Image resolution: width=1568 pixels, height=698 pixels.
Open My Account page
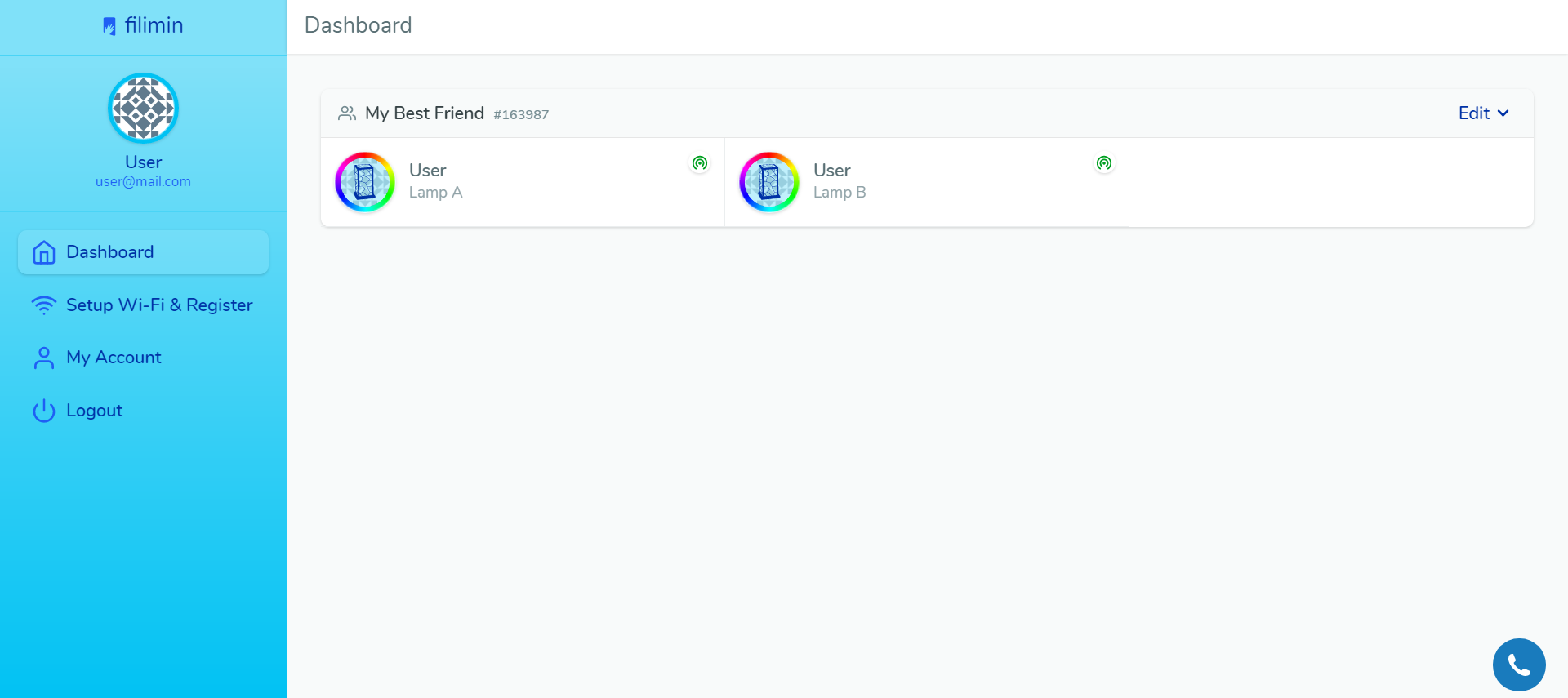pos(143,358)
